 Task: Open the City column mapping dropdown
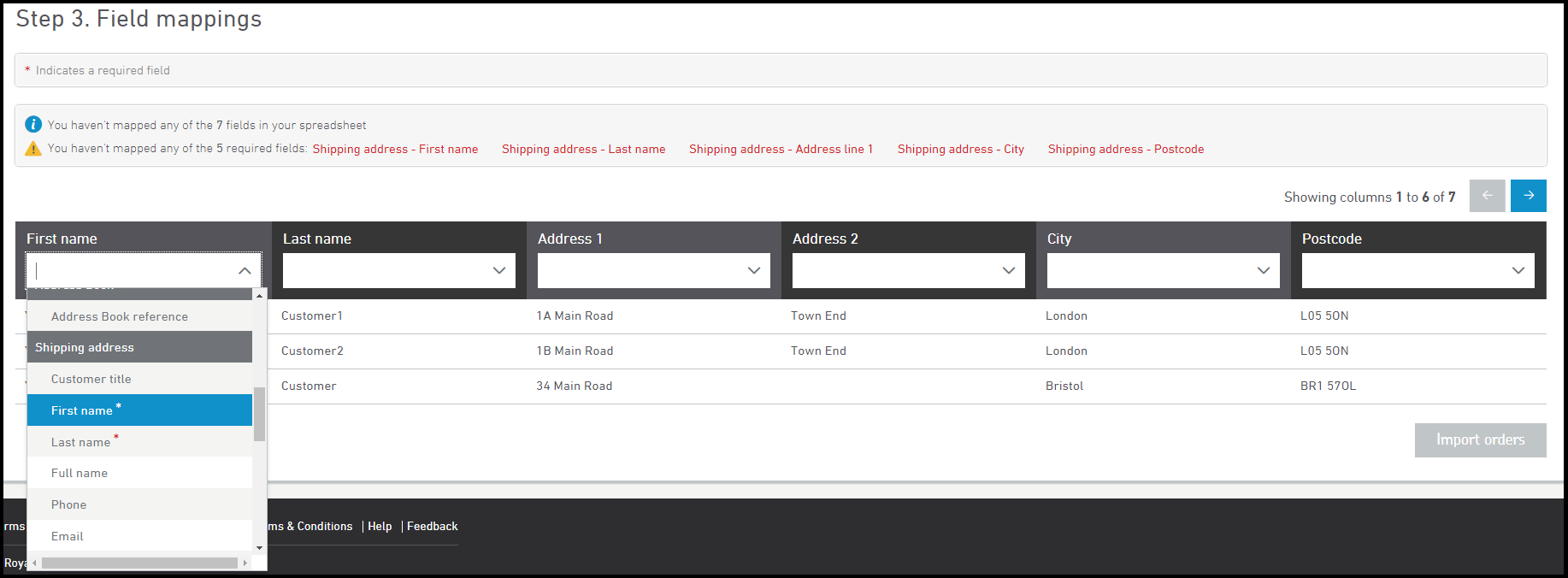[1164, 270]
